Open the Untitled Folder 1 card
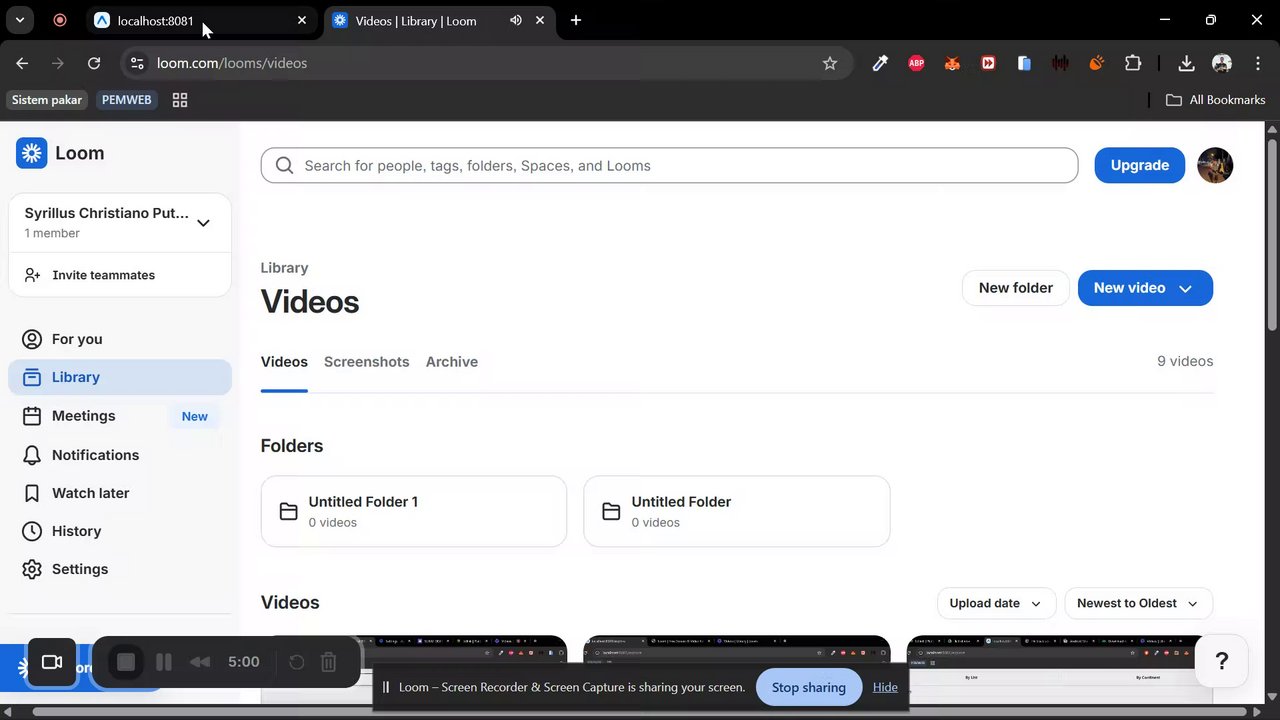This screenshot has height=720, width=1280. 414,511
